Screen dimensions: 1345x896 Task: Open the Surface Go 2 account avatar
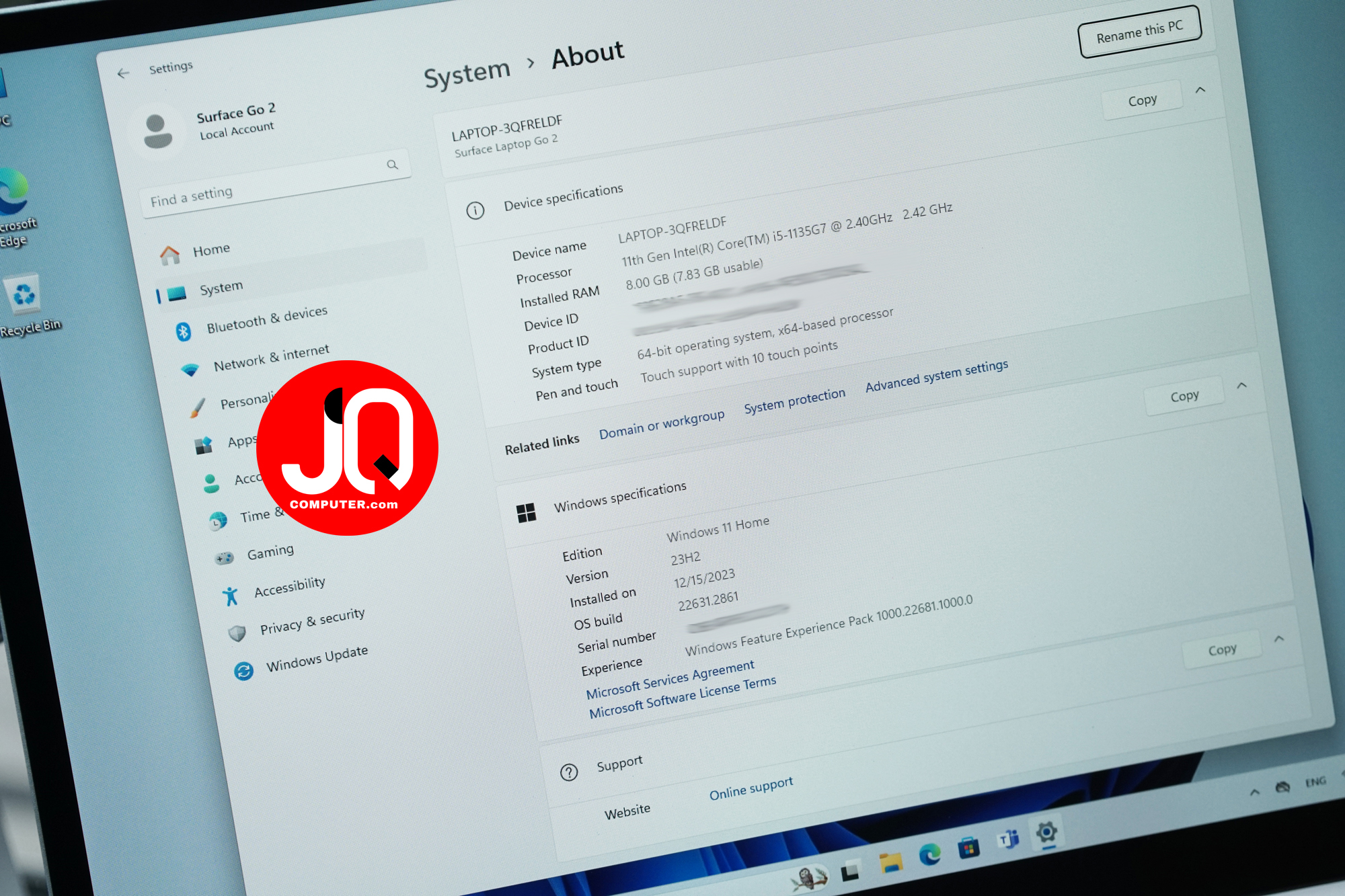pyautogui.click(x=157, y=131)
